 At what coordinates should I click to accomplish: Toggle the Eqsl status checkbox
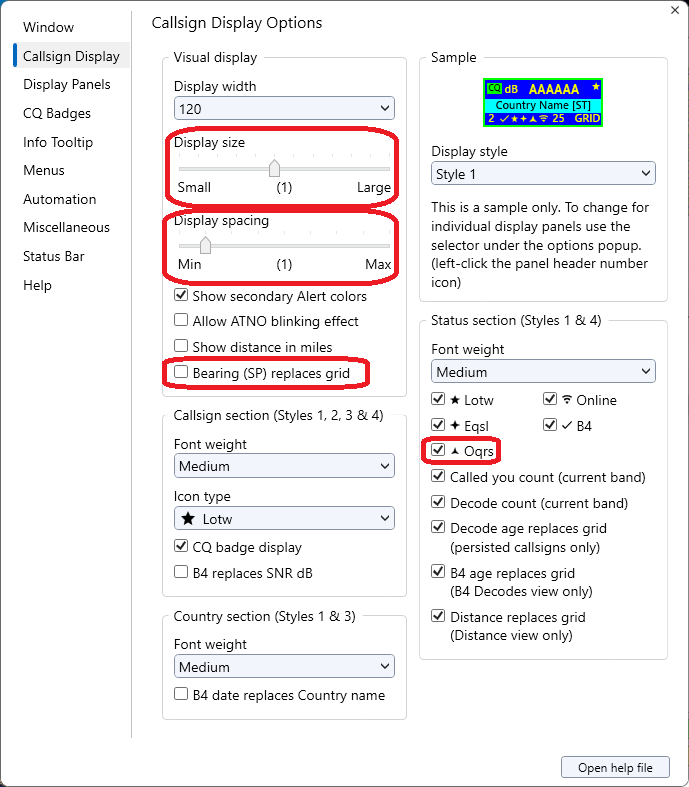click(438, 425)
